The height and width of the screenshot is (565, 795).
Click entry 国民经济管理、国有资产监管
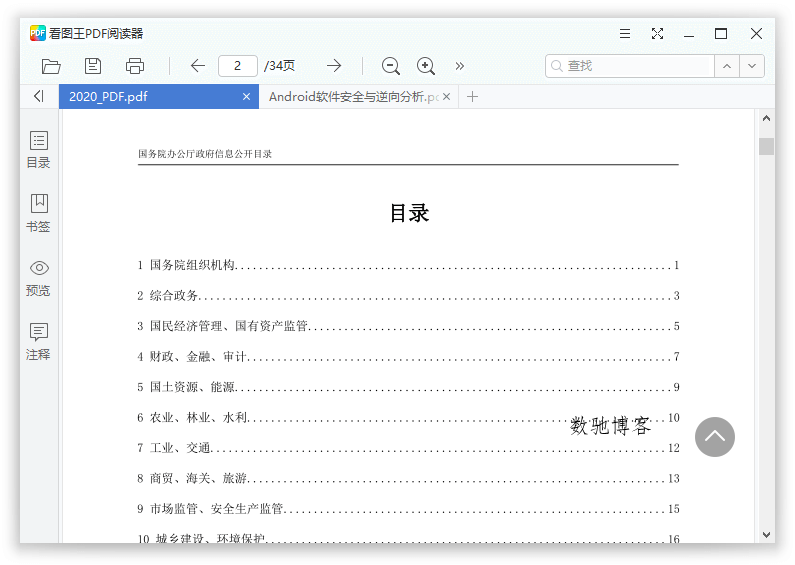(x=408, y=326)
